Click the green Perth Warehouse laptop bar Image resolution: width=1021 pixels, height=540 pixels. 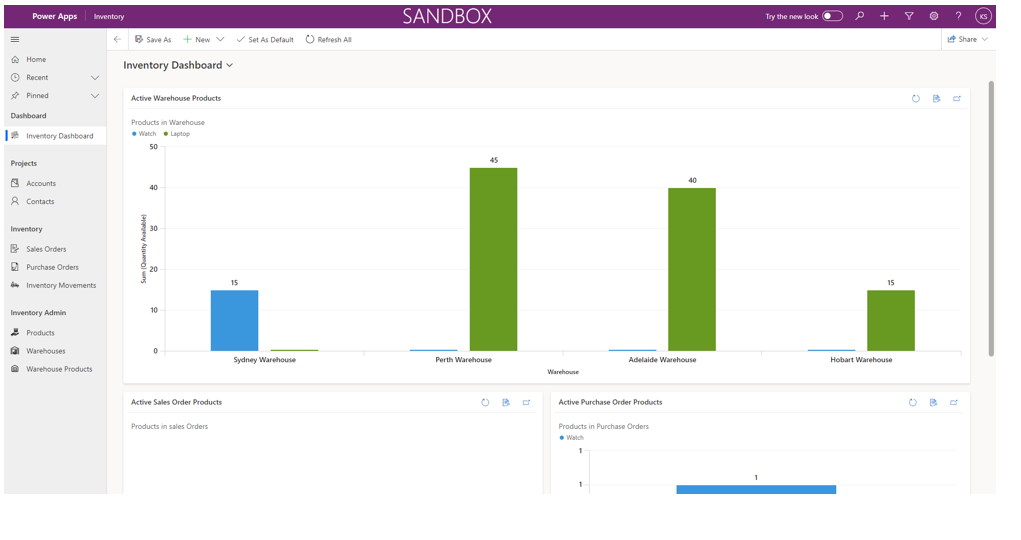[493, 259]
